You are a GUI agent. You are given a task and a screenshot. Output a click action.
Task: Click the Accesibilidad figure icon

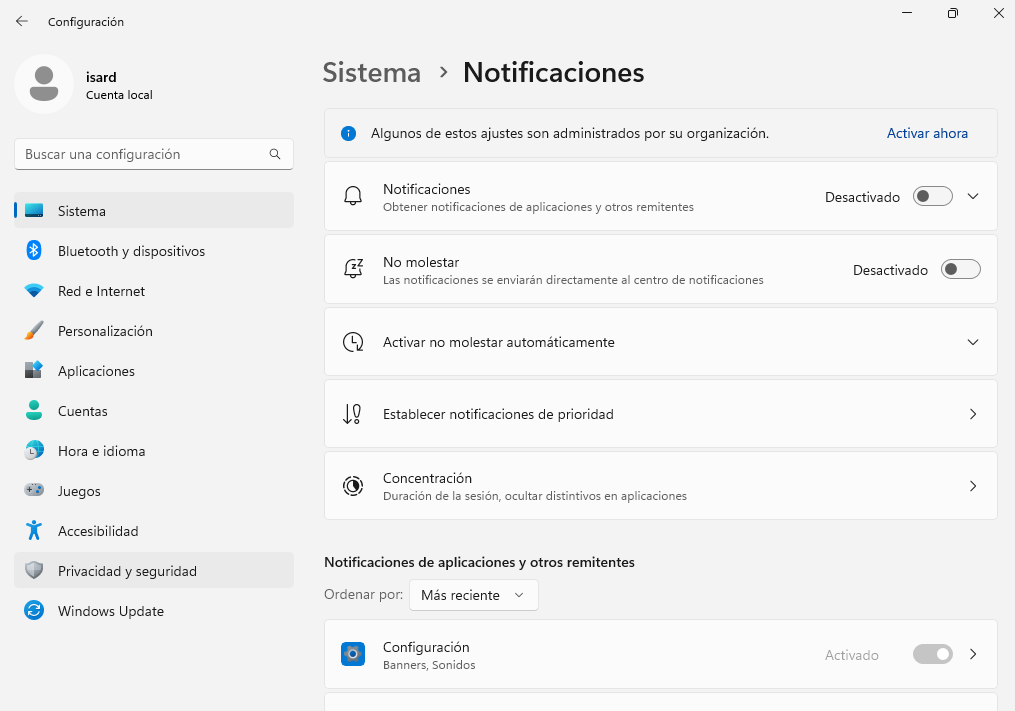(x=34, y=531)
